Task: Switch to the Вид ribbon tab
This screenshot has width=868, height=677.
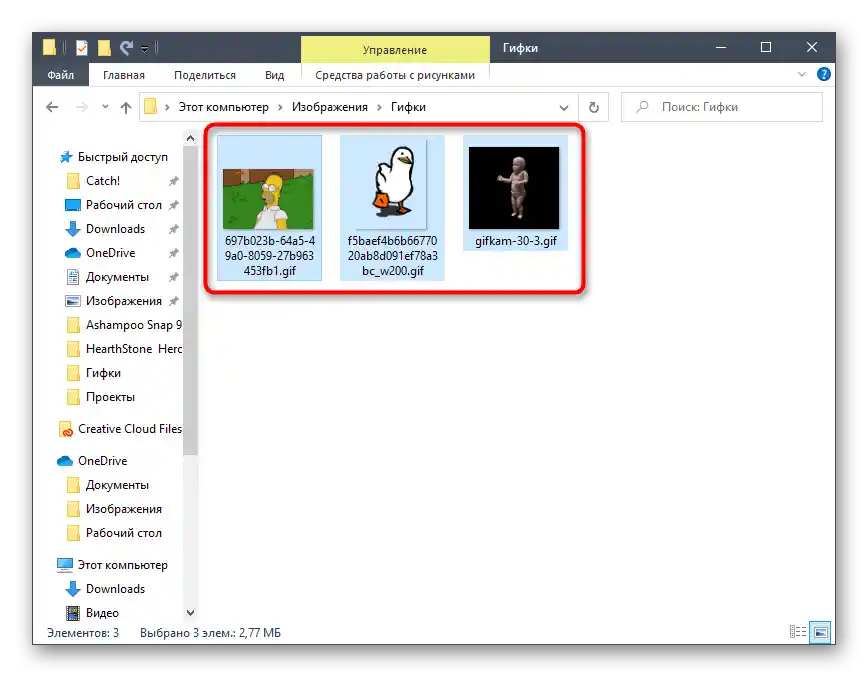Action: (x=275, y=75)
